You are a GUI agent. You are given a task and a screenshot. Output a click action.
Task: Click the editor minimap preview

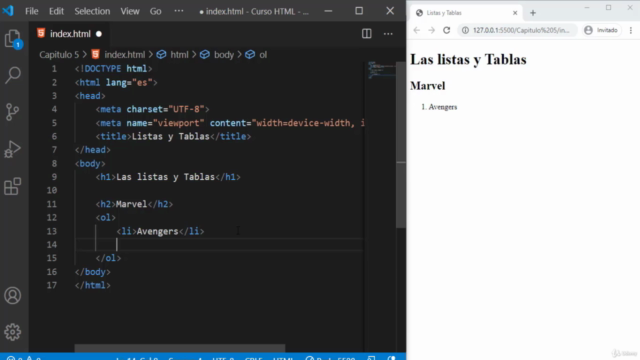pyautogui.click(x=381, y=69)
